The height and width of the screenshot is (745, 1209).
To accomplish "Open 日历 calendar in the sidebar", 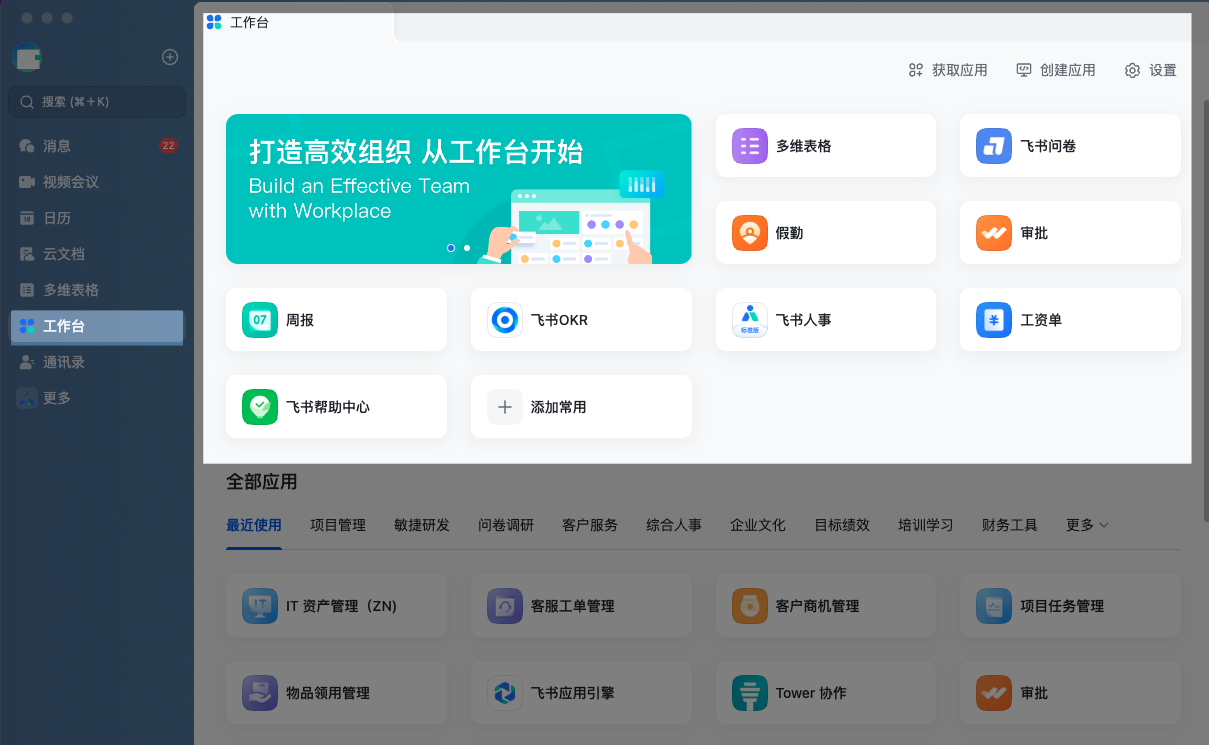I will tap(97, 218).
